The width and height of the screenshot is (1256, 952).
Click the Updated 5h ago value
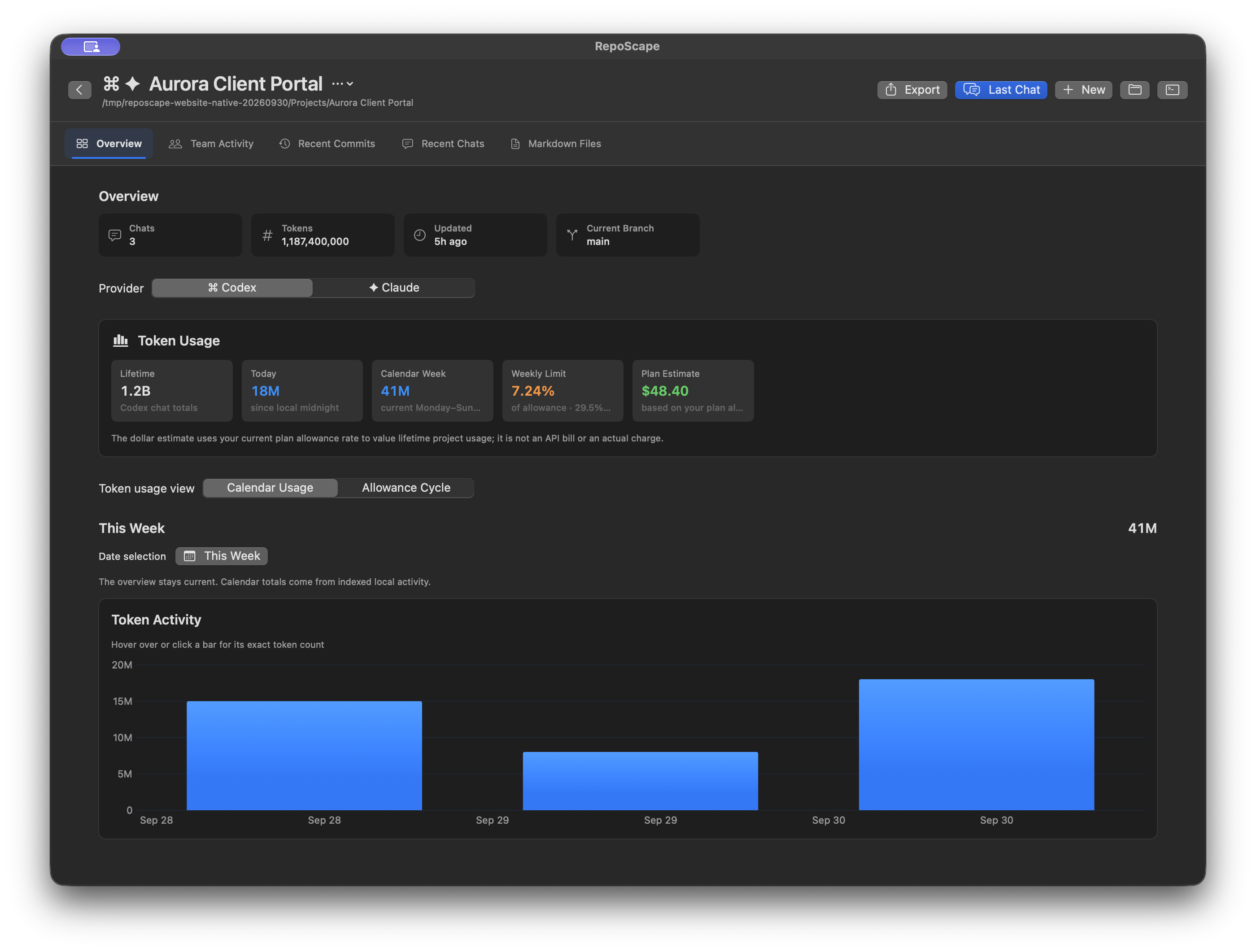click(x=450, y=241)
